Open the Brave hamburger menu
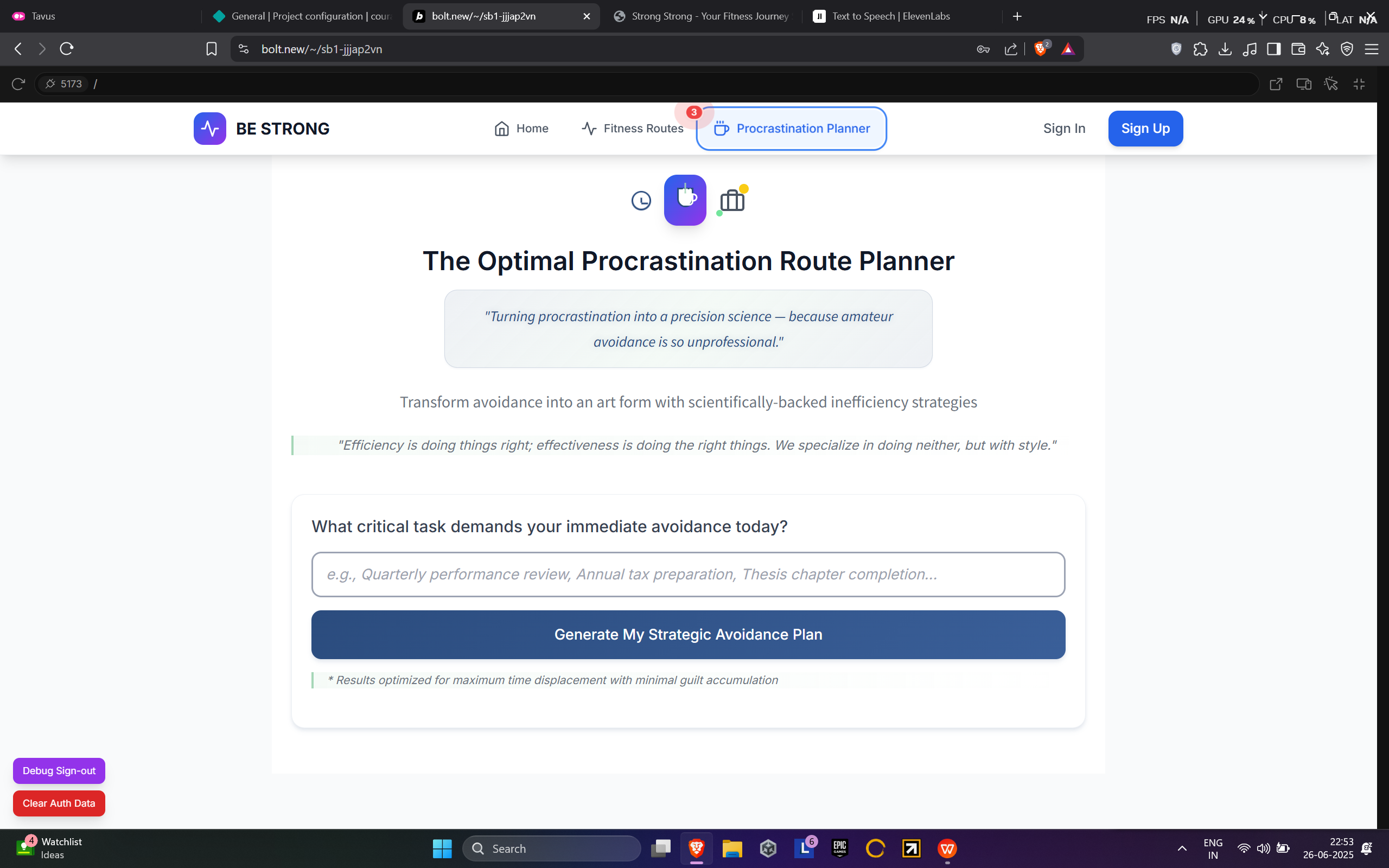 (x=1372, y=49)
